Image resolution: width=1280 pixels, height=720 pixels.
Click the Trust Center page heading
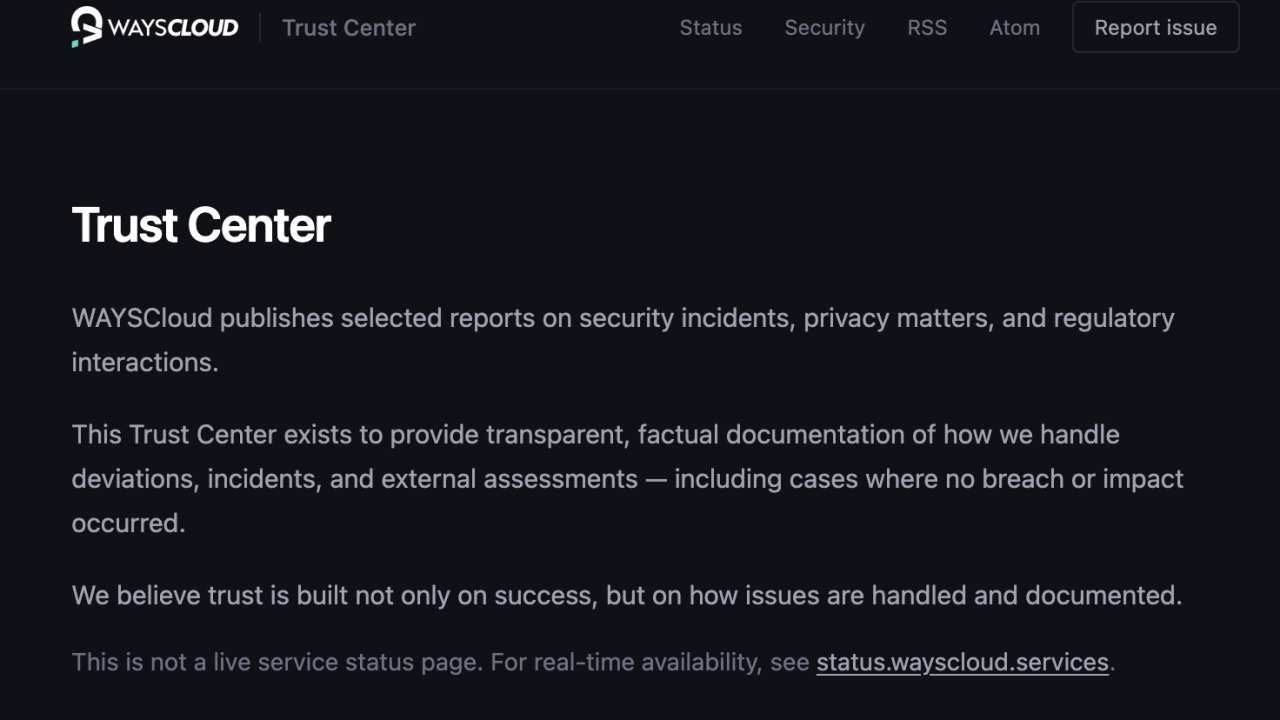(x=200, y=225)
